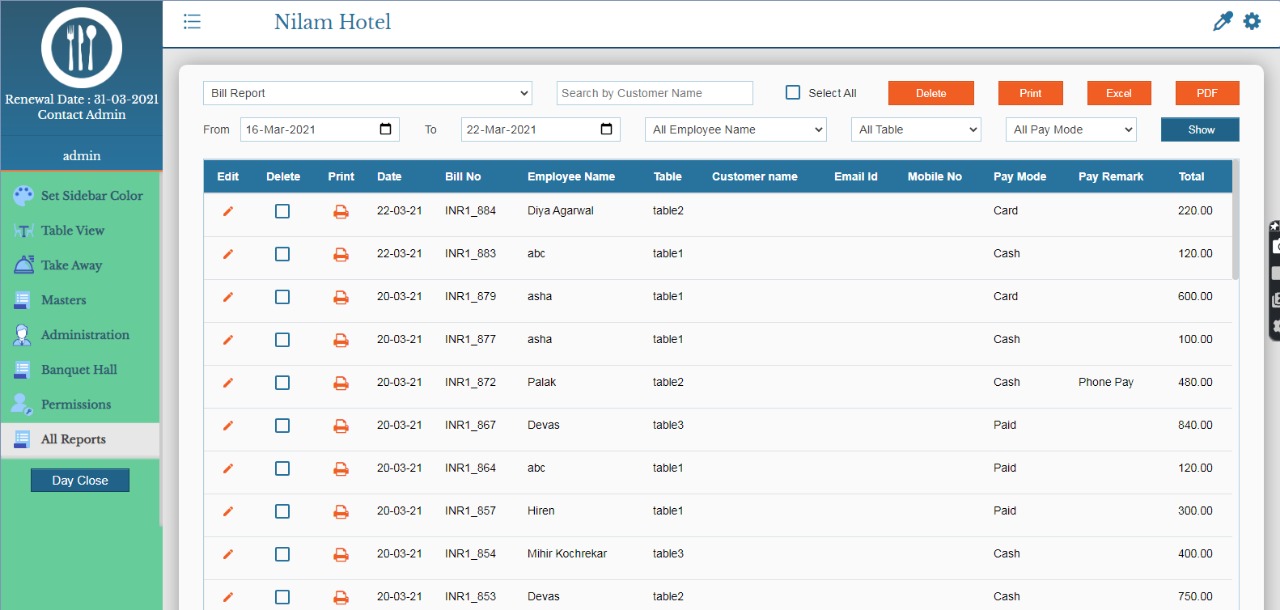Select All Reports in sidebar
The image size is (1280, 610).
point(80,440)
